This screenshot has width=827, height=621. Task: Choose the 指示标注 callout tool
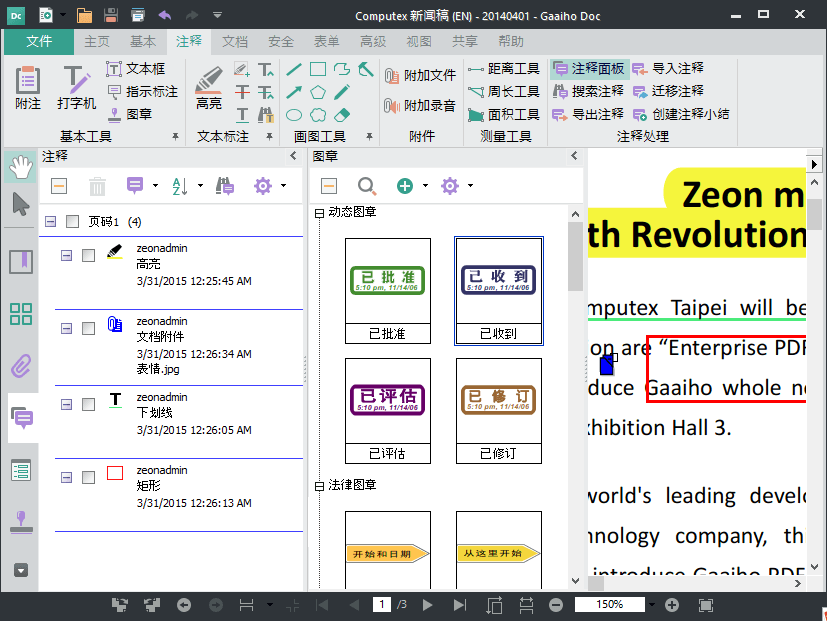[142, 92]
